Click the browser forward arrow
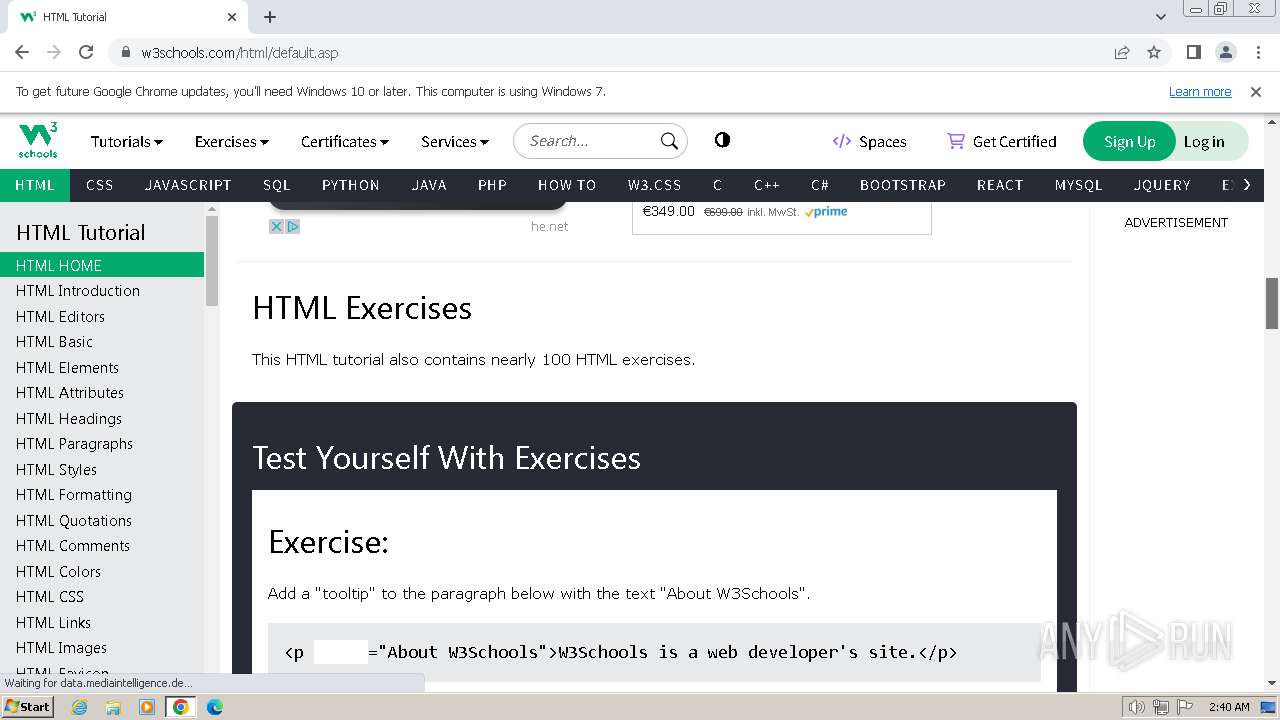 pyautogui.click(x=54, y=52)
